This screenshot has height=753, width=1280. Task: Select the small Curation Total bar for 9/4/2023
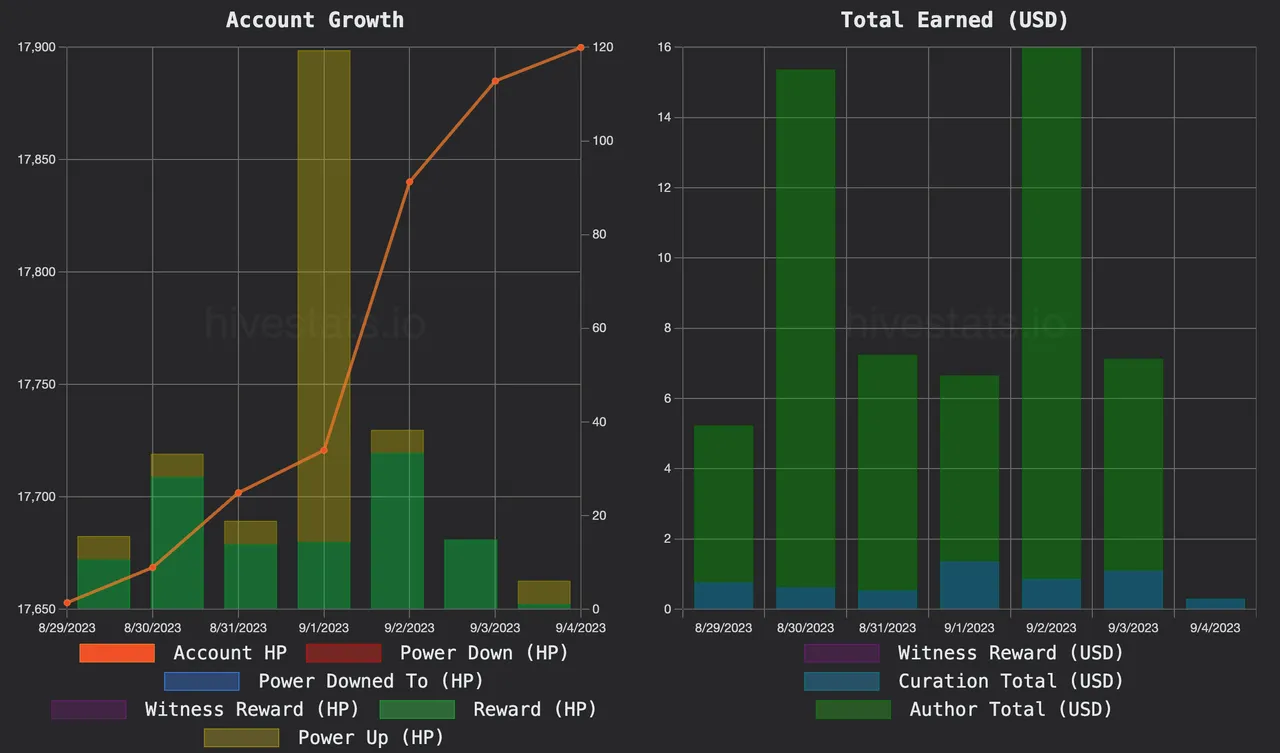1215,603
